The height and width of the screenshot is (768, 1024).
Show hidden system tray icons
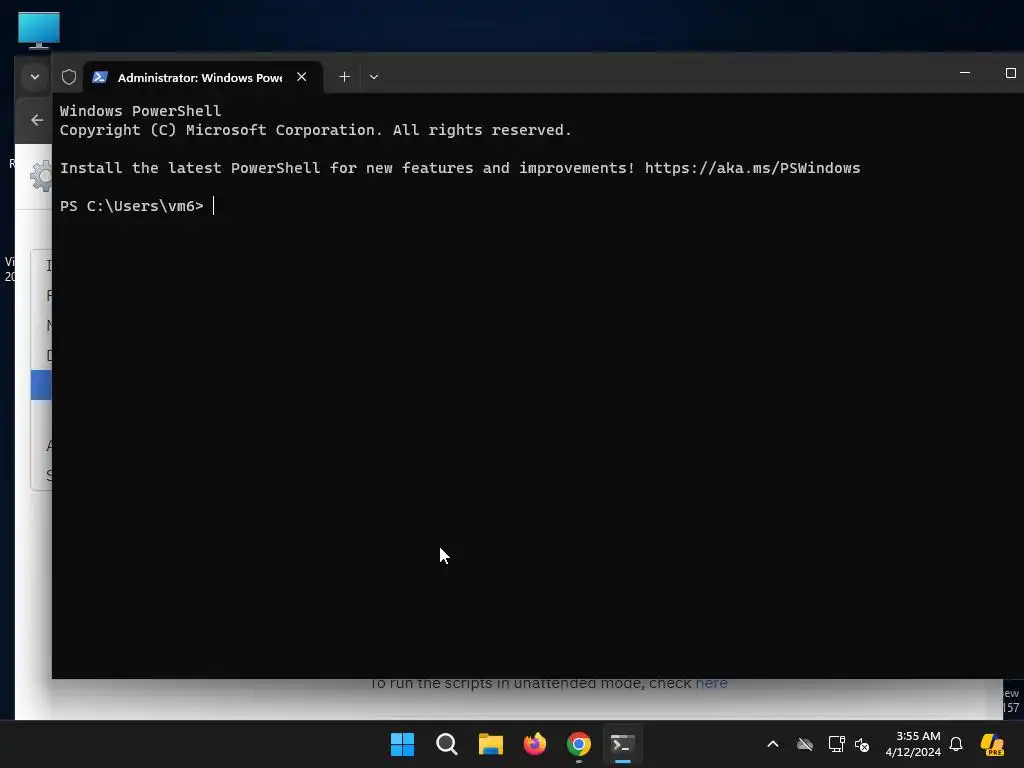click(773, 744)
